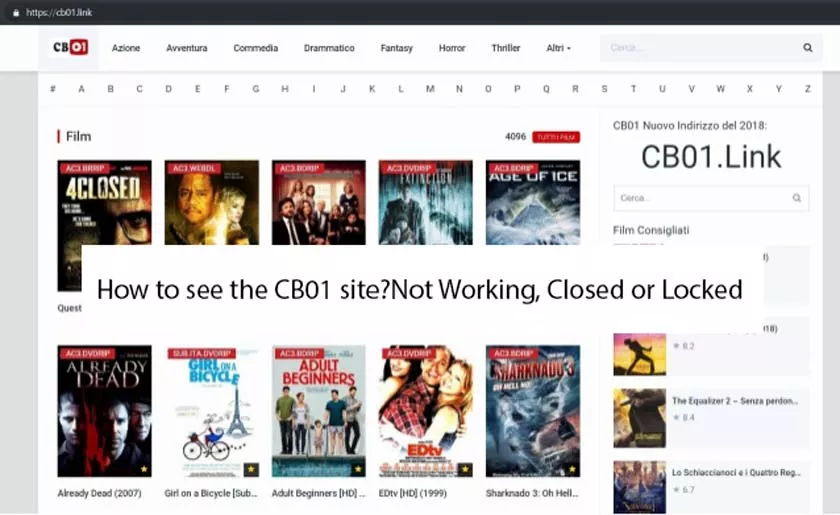Image resolution: width=840 pixels, height=515 pixels.
Task: Filter films by letter H
Action: [x=285, y=89]
